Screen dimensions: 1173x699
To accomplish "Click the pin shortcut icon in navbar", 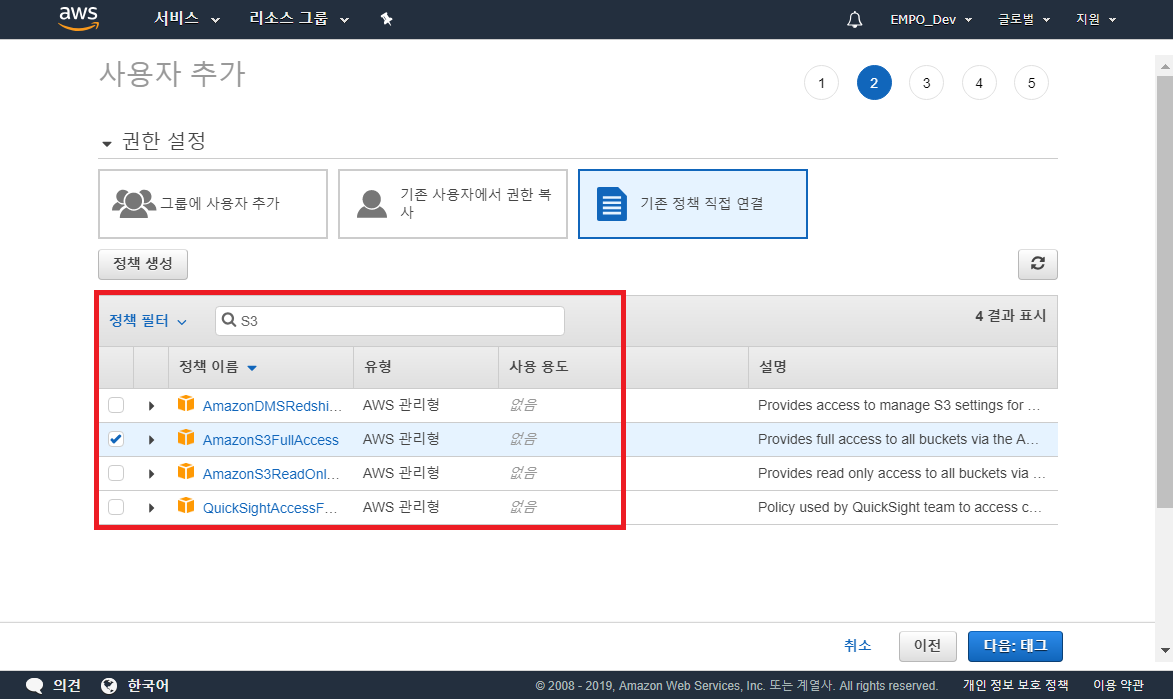I will (x=387, y=19).
